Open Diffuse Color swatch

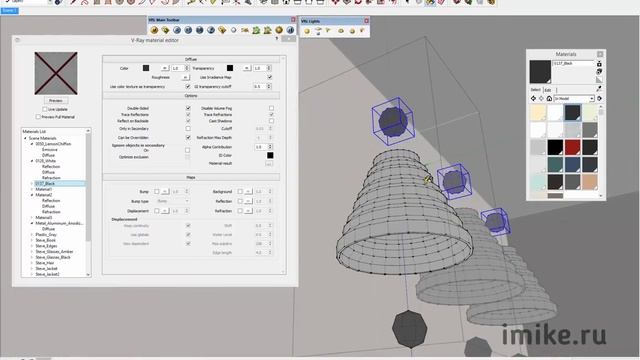click(x=146, y=68)
